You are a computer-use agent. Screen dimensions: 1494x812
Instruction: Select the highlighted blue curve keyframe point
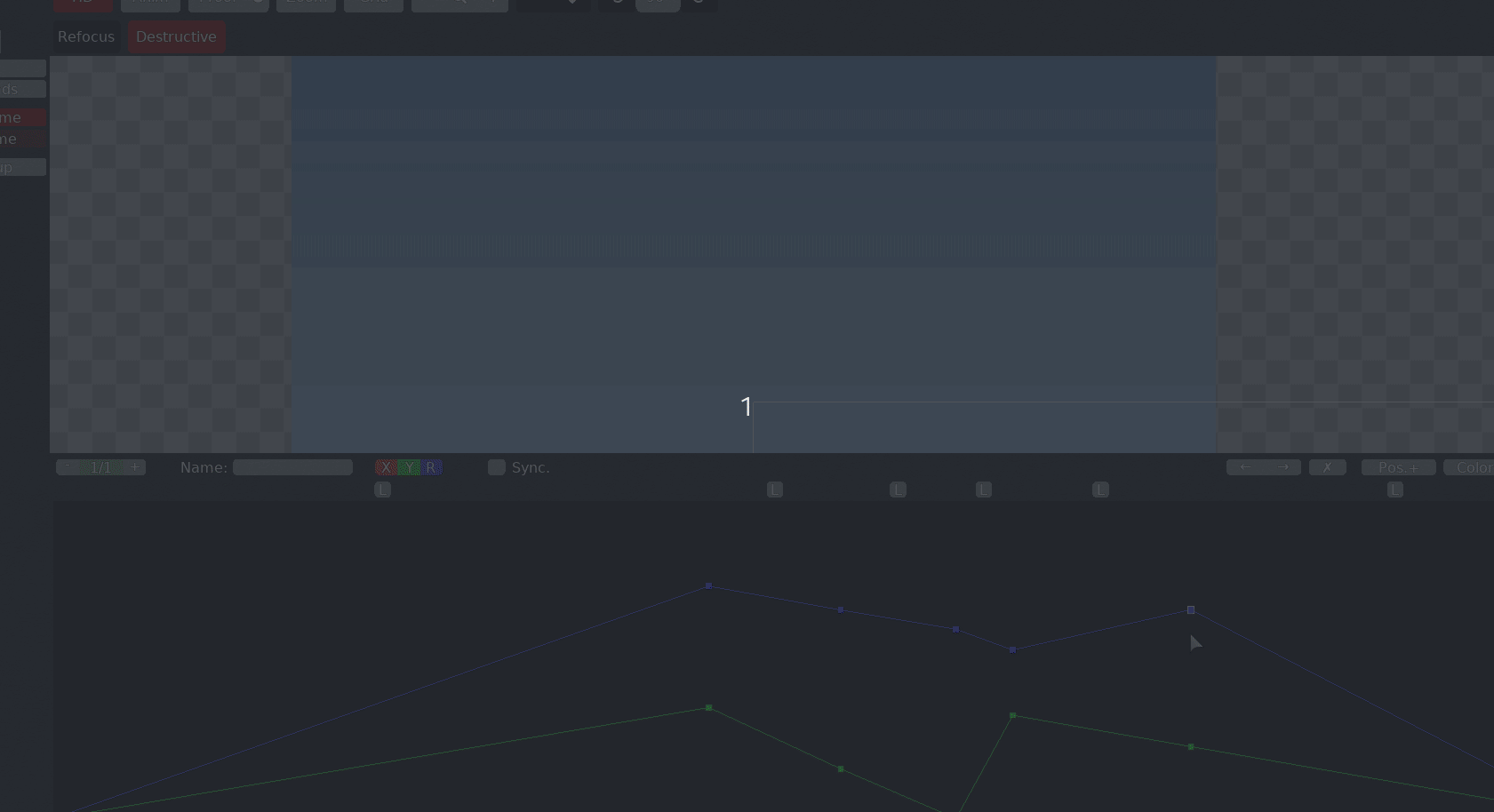tap(1191, 609)
